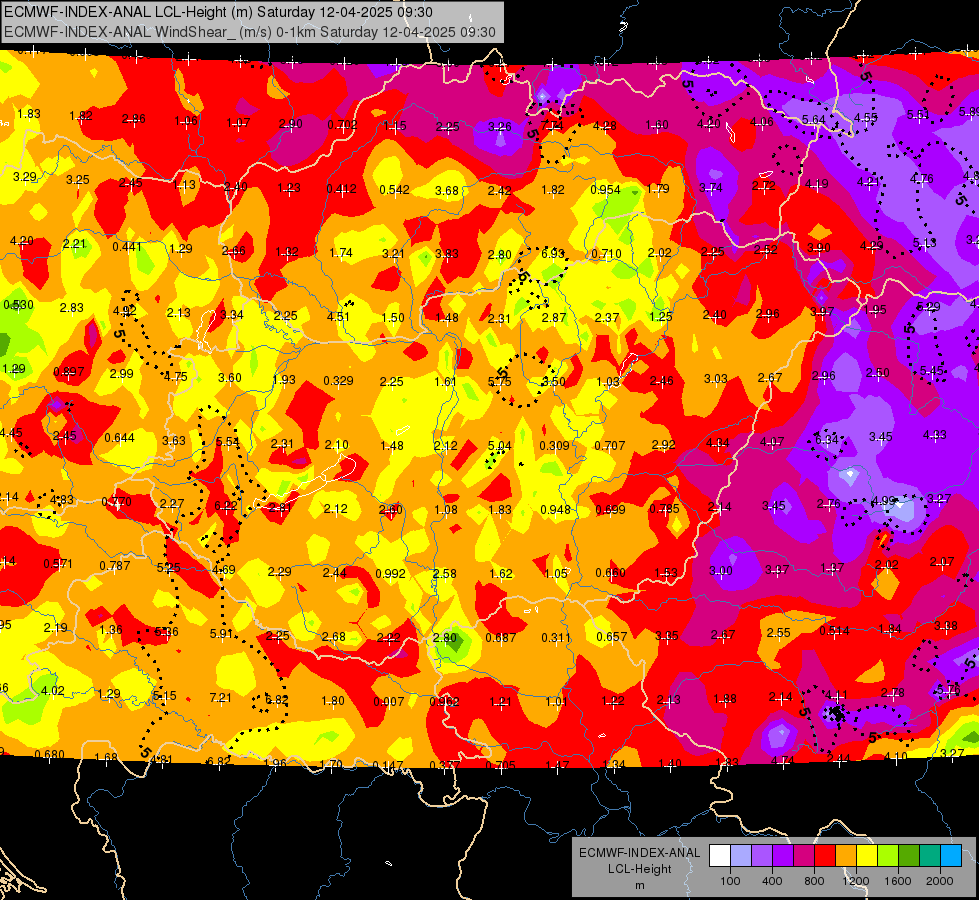Click the wind shear value 0.687
This screenshot has height=900, width=979.
(501, 637)
